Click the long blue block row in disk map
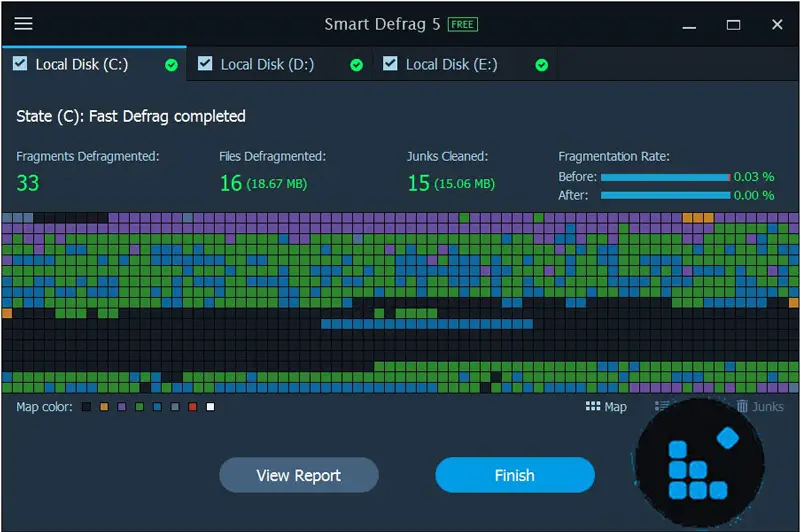The width and height of the screenshot is (800, 532). [427, 323]
